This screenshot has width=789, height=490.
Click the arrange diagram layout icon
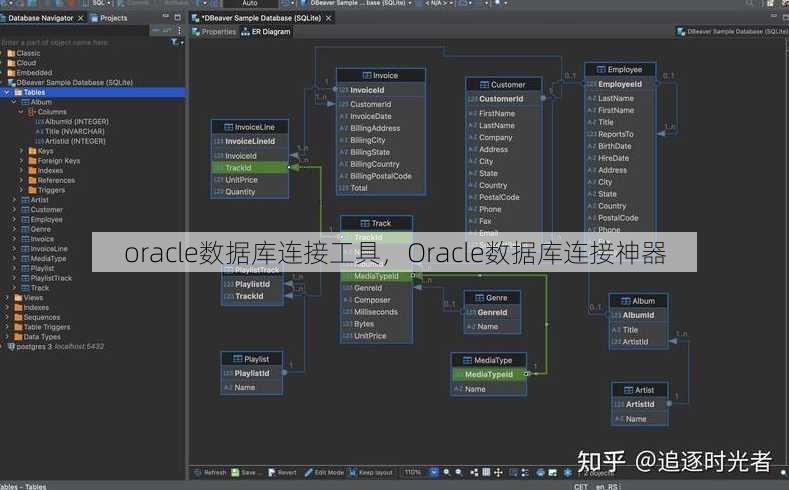click(474, 472)
